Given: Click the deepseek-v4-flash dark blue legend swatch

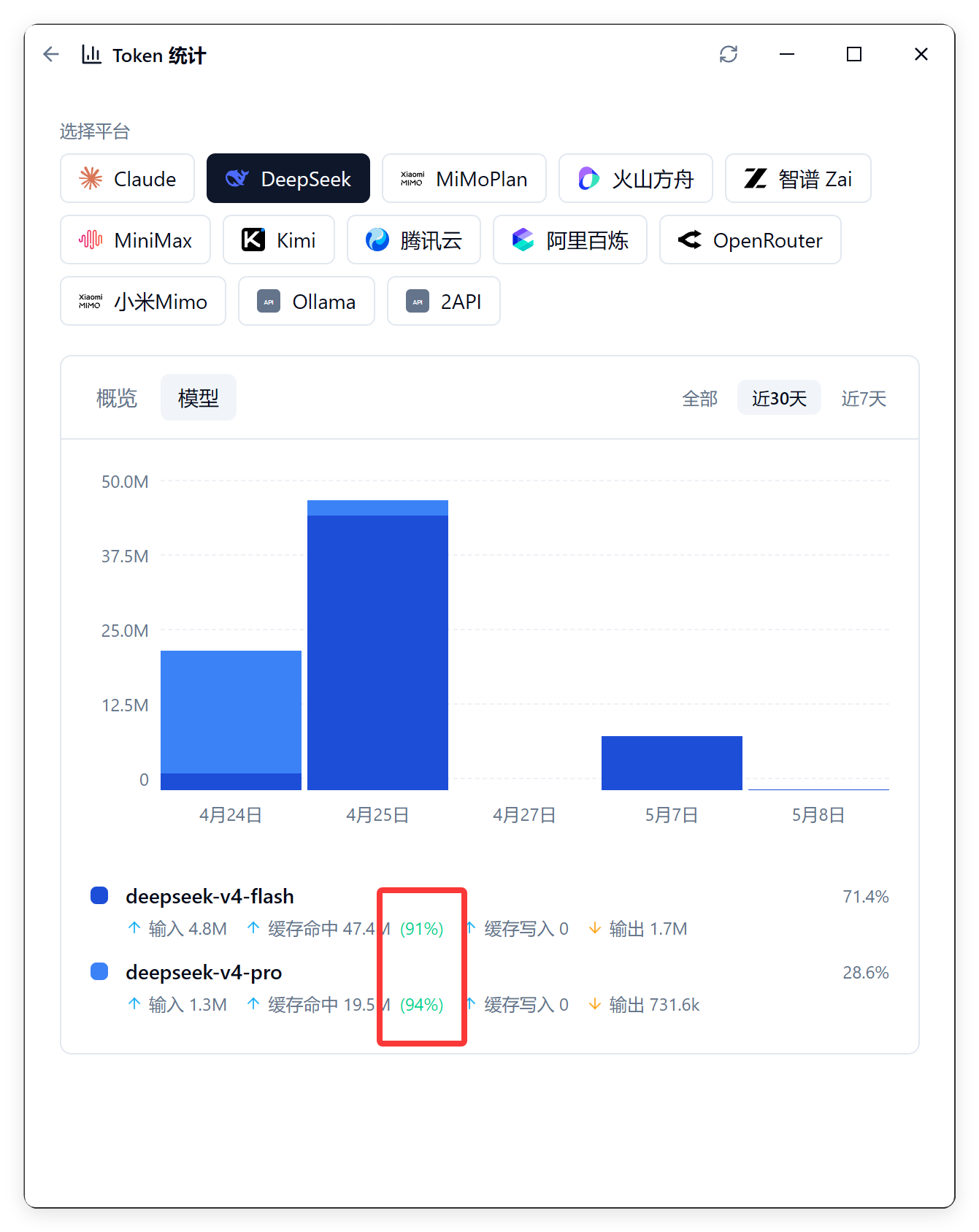Looking at the screenshot, I should pos(99,895).
